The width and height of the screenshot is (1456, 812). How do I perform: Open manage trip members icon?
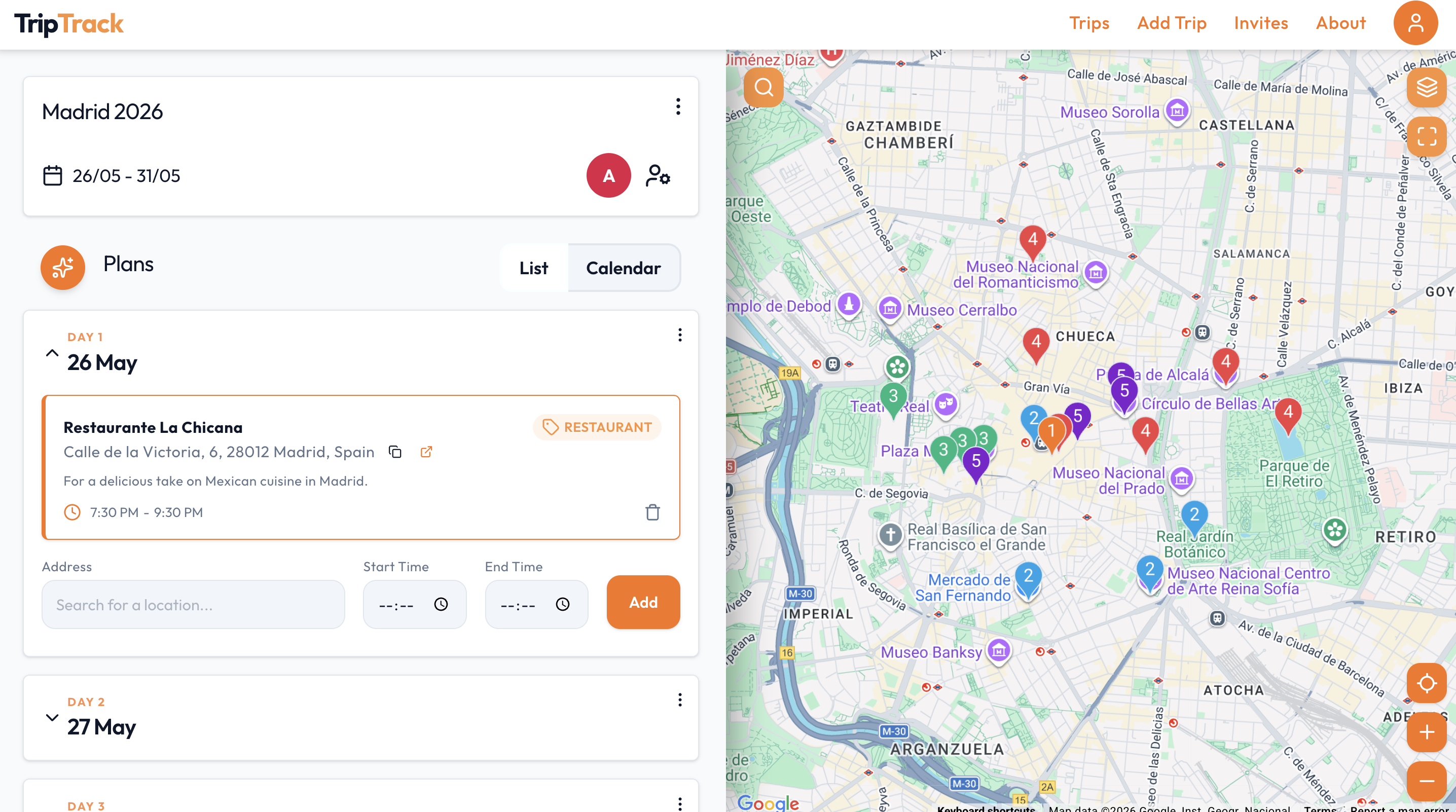[x=658, y=175]
